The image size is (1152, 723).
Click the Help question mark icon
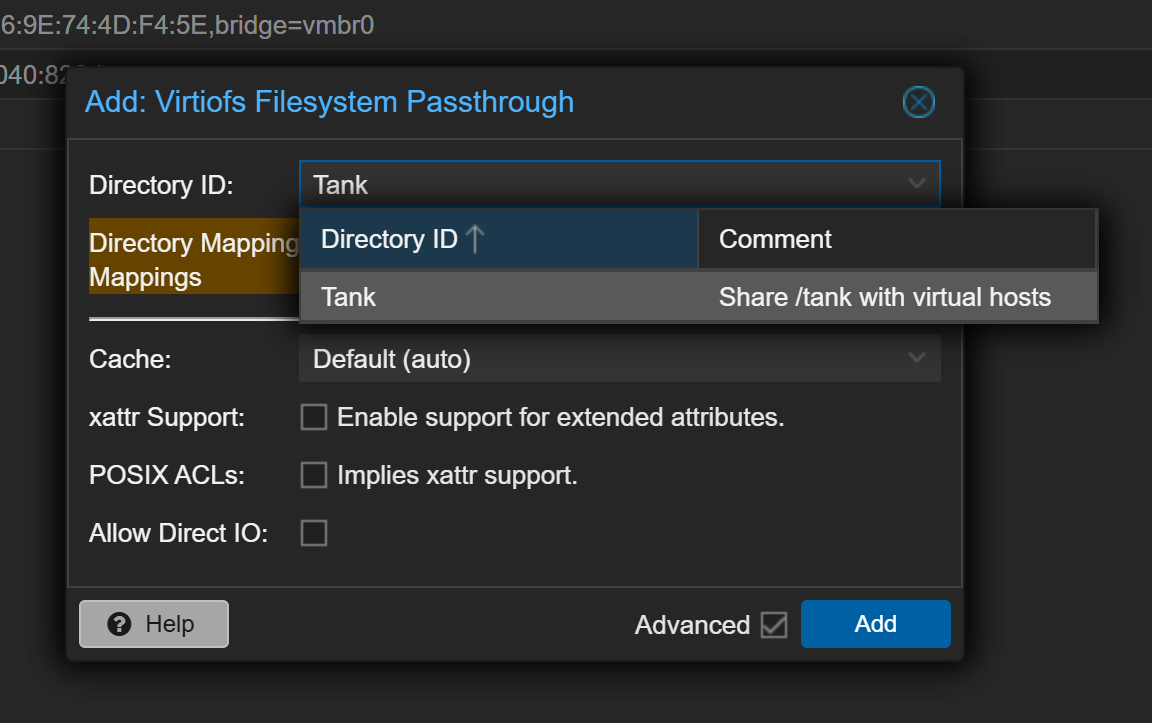(119, 624)
